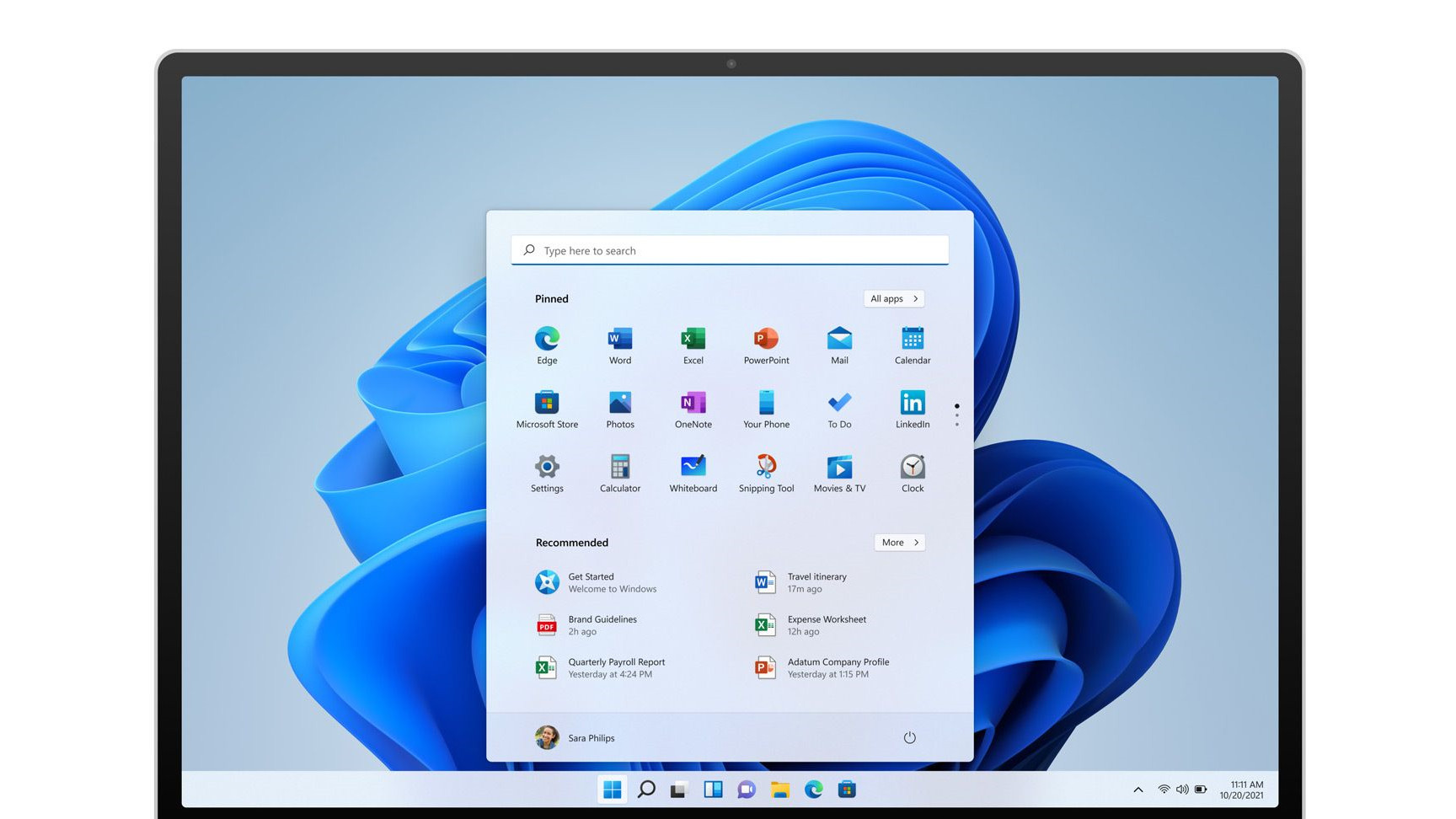Open the To Do app
Viewport: 1456px width, 819px height.
click(x=839, y=409)
